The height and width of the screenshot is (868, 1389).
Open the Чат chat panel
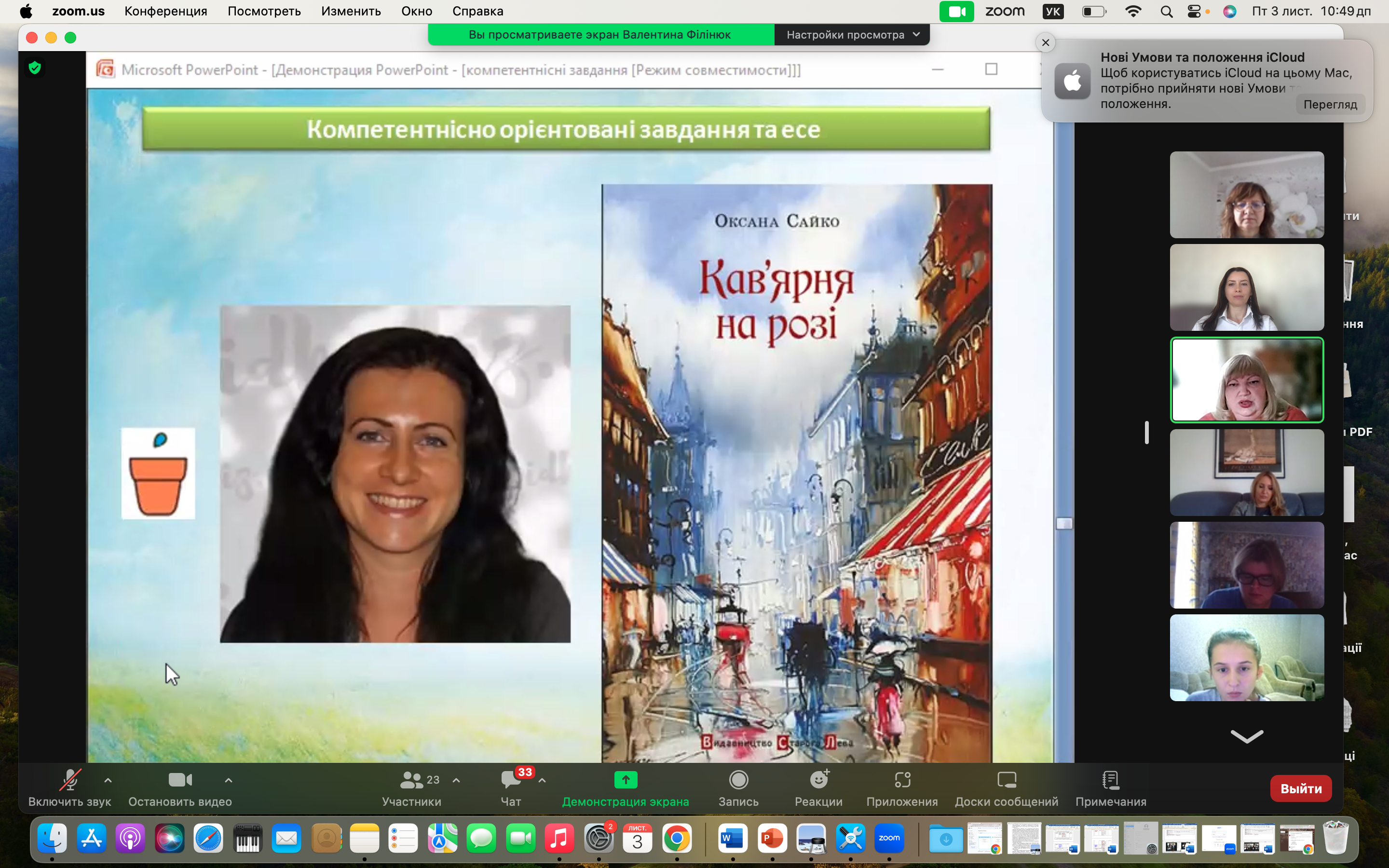coord(510,780)
